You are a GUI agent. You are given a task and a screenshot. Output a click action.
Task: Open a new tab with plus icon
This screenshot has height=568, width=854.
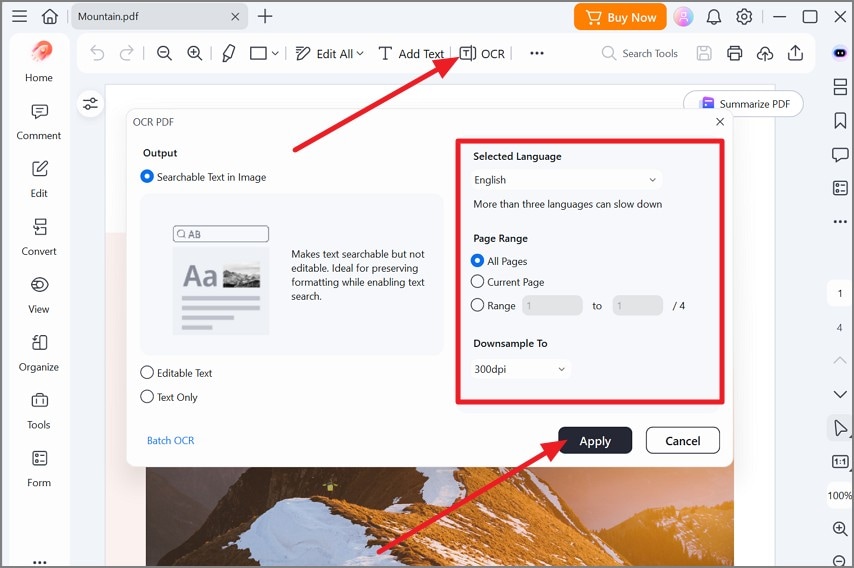coord(265,16)
